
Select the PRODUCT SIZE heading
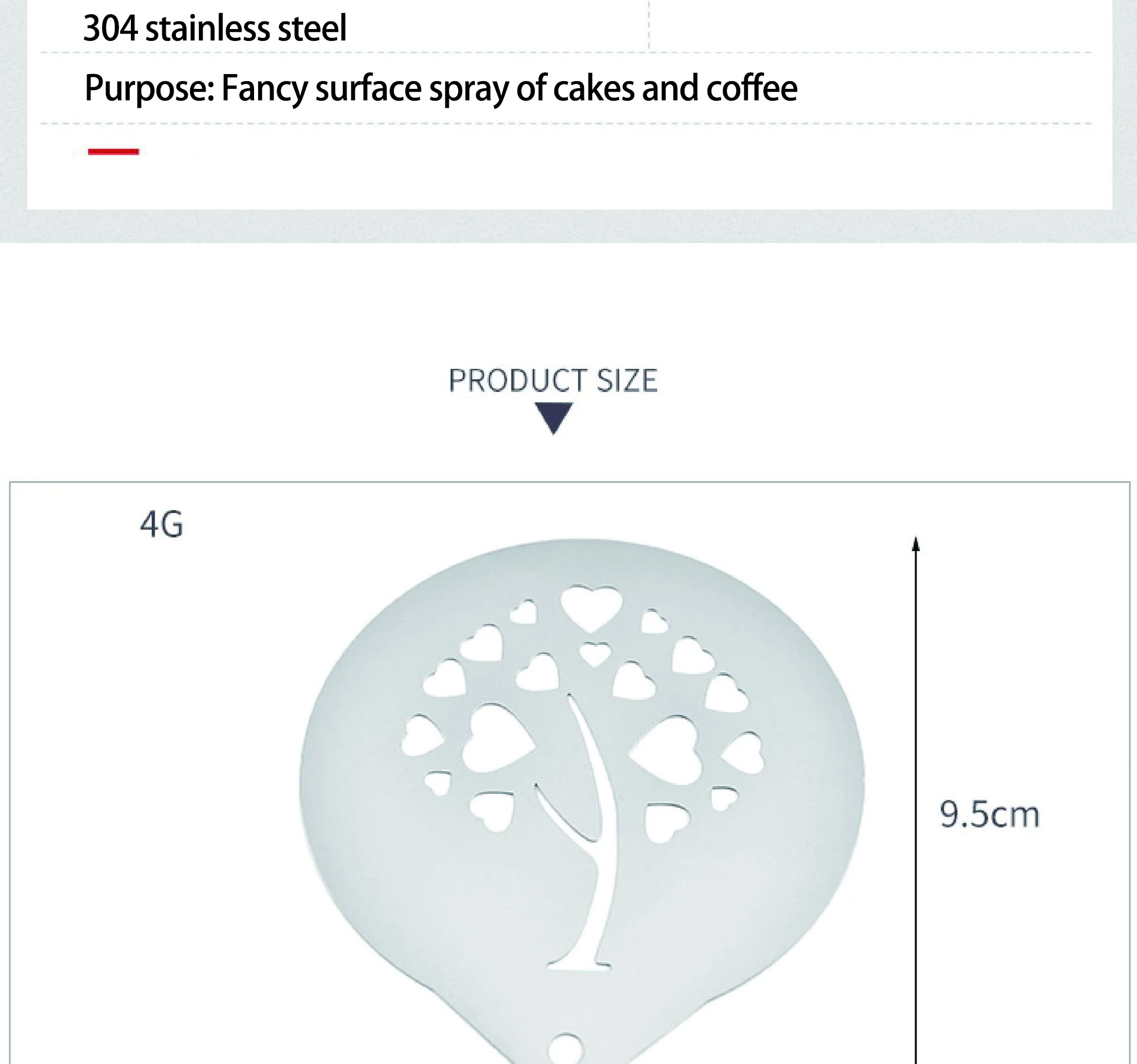[x=553, y=380]
